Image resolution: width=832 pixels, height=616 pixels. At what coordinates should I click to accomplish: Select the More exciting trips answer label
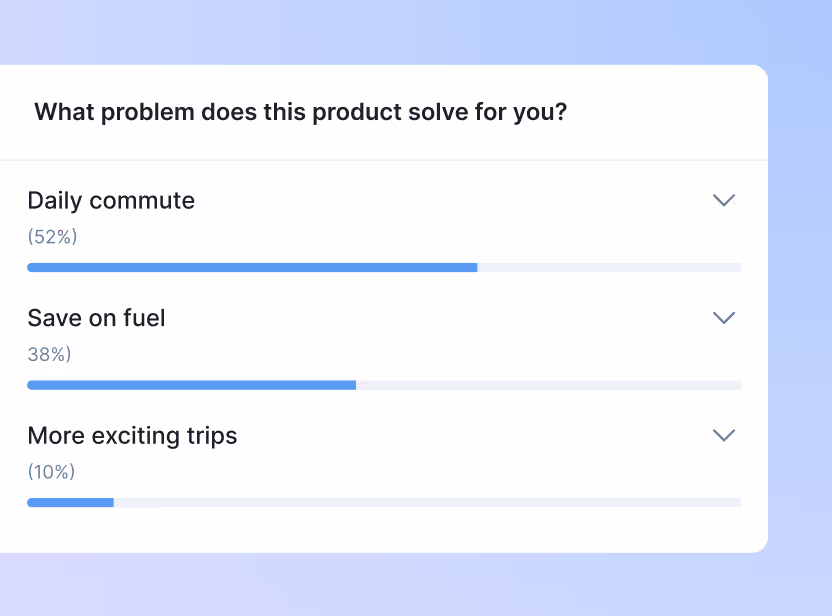pos(132,436)
